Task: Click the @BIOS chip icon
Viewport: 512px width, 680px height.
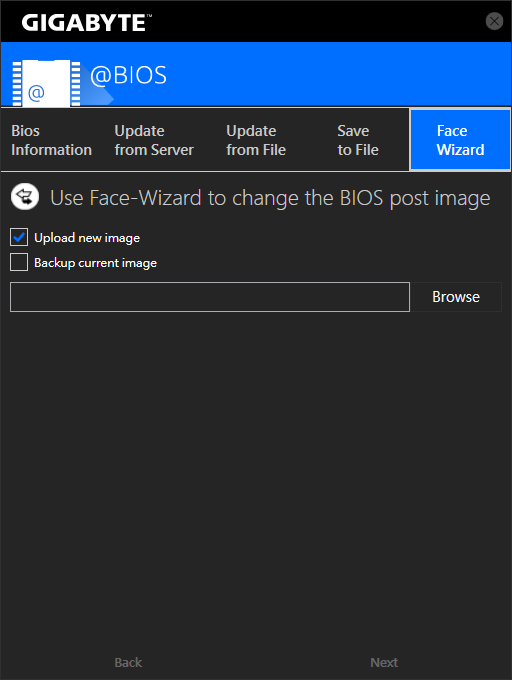Action: coord(46,83)
